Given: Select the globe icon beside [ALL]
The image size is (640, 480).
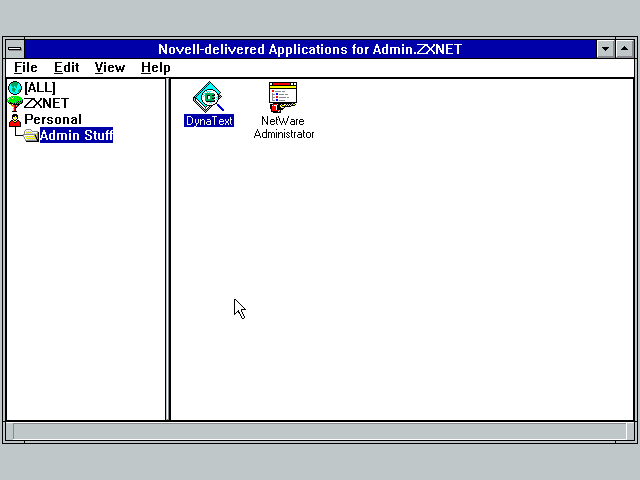Looking at the screenshot, I should click(15, 88).
